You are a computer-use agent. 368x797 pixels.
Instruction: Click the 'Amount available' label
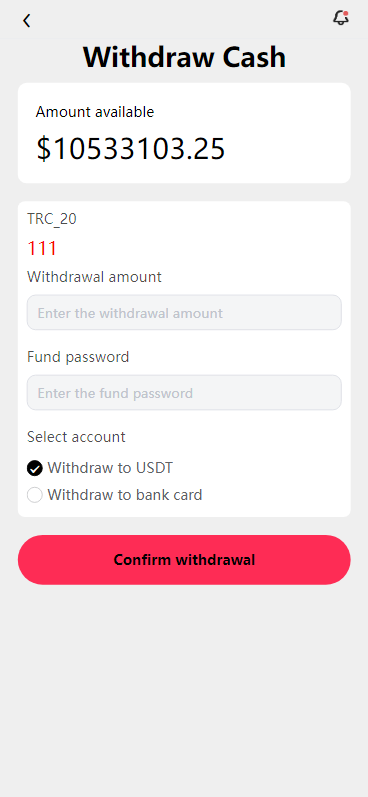coord(95,112)
